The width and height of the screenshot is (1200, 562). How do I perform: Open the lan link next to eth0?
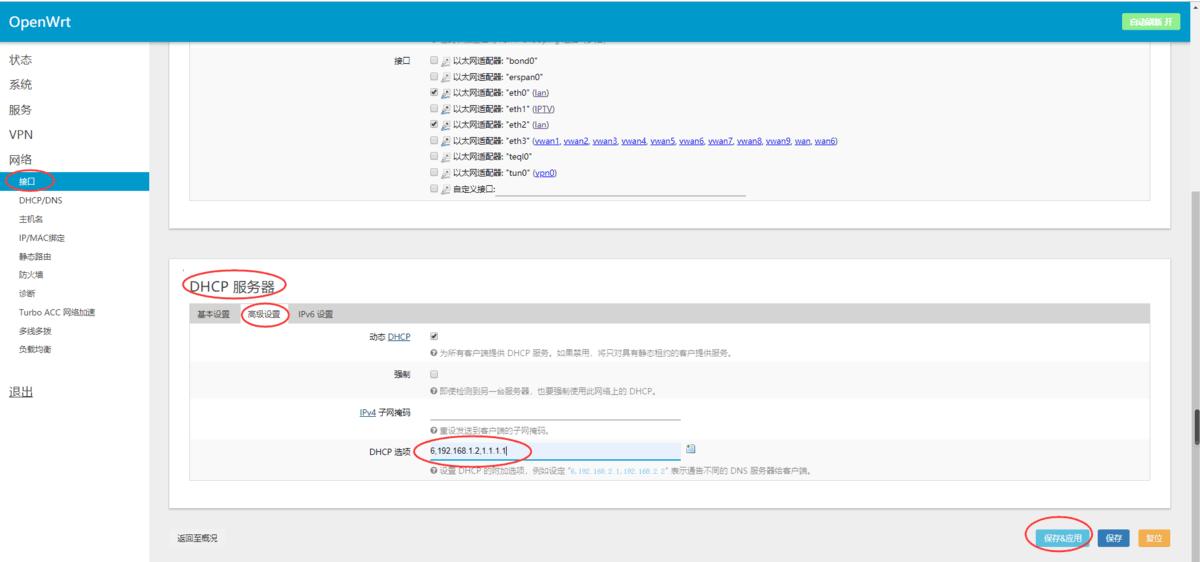[x=541, y=93]
